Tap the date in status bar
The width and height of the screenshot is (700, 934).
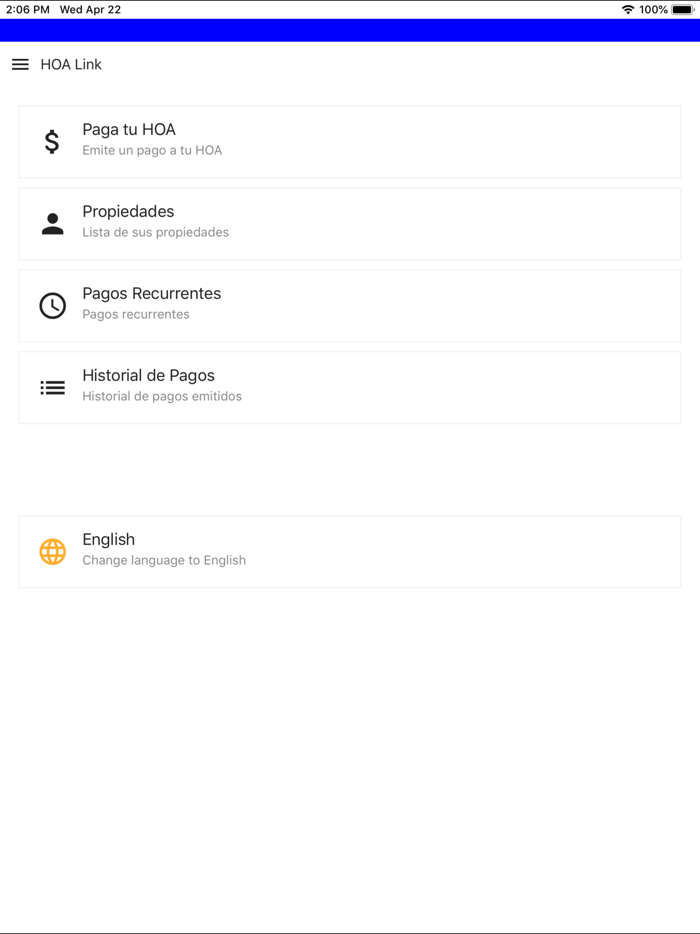[x=90, y=9]
